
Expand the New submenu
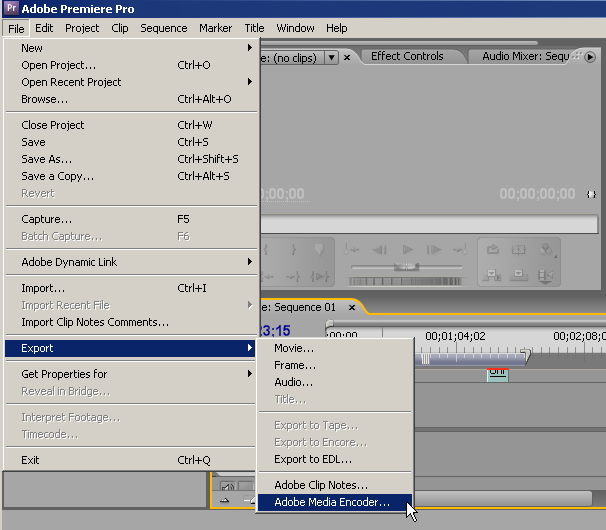(131, 48)
